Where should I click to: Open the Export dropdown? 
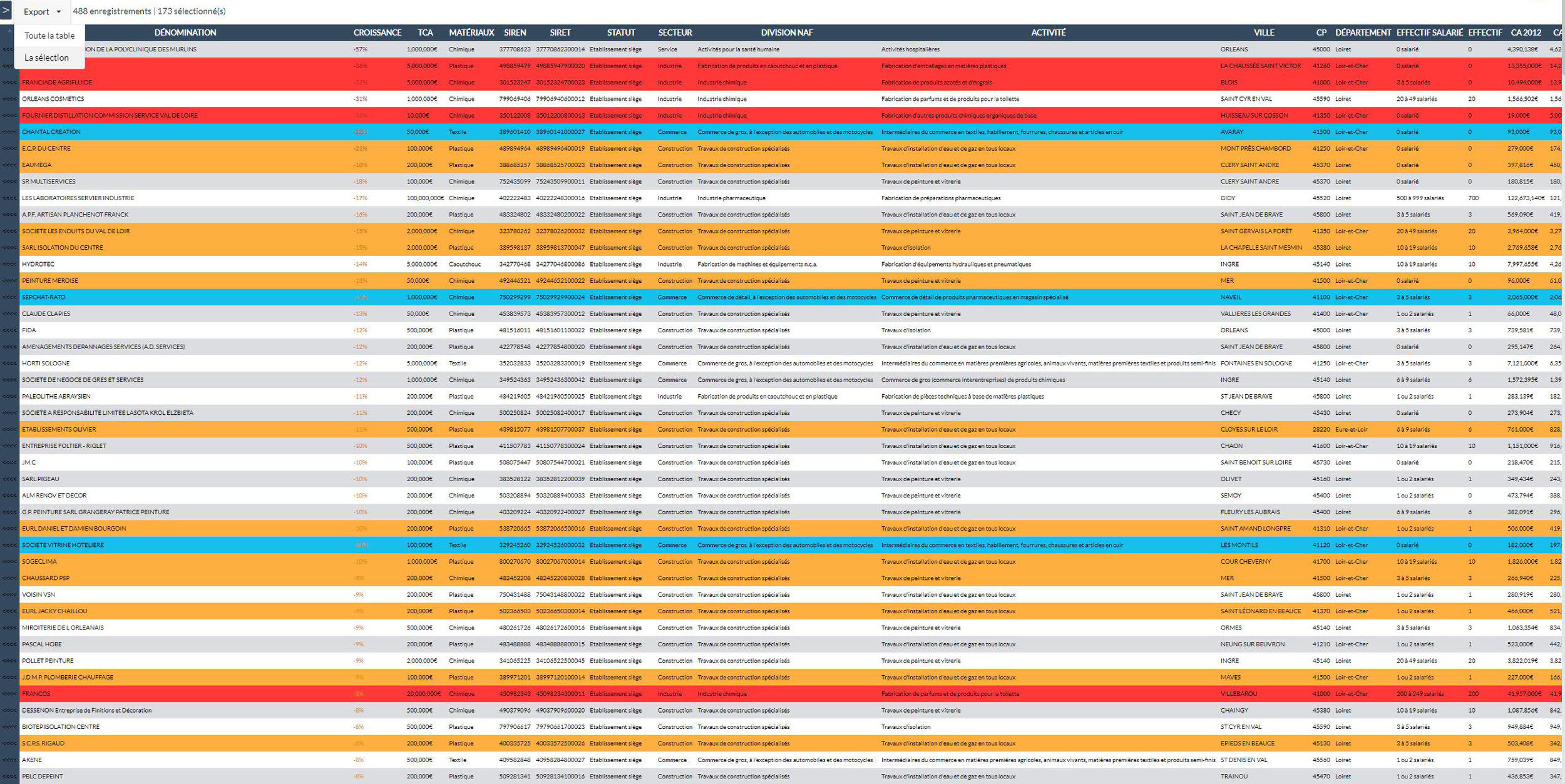pos(42,11)
